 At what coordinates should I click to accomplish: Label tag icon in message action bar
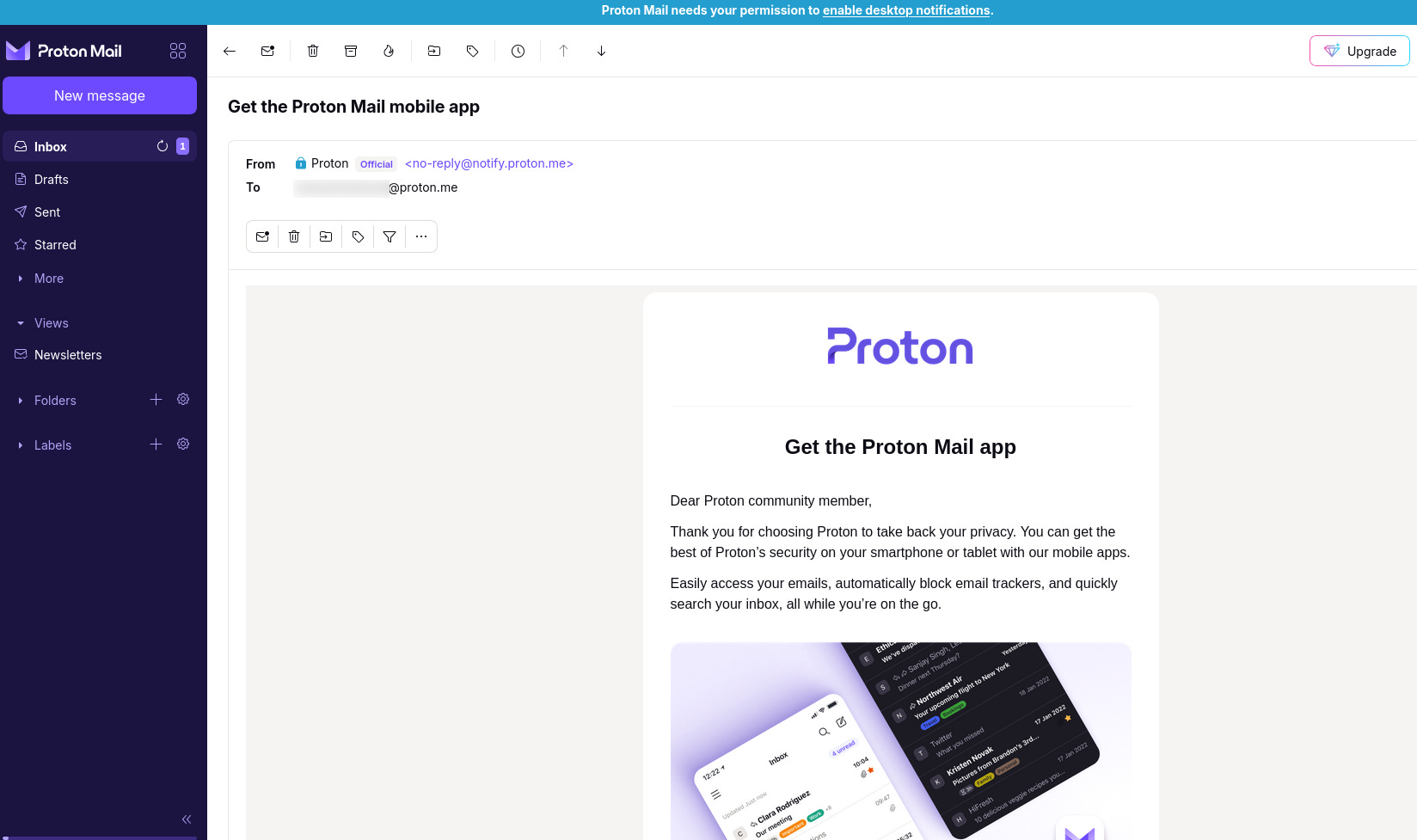358,236
